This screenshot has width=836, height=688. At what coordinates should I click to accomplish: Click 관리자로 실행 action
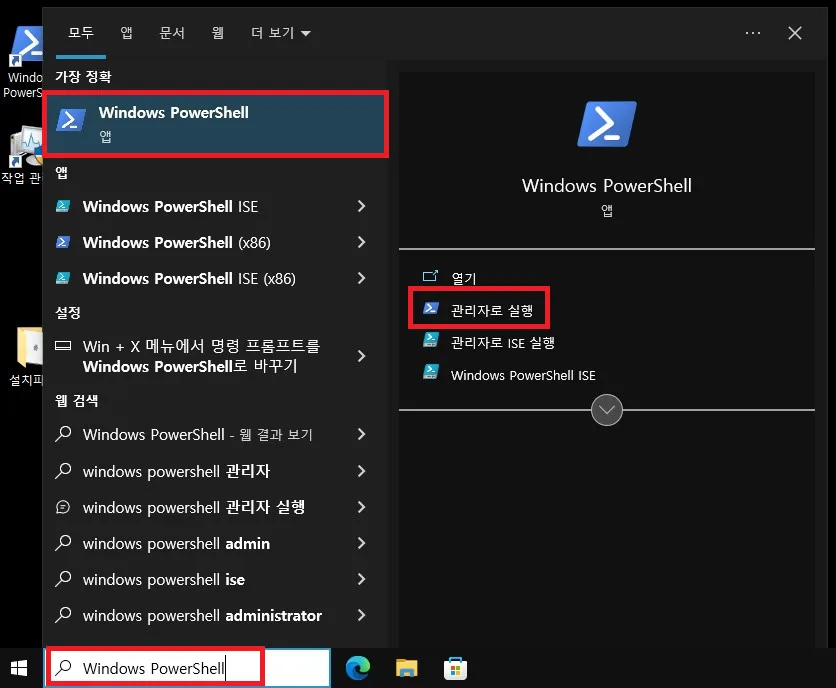492,310
